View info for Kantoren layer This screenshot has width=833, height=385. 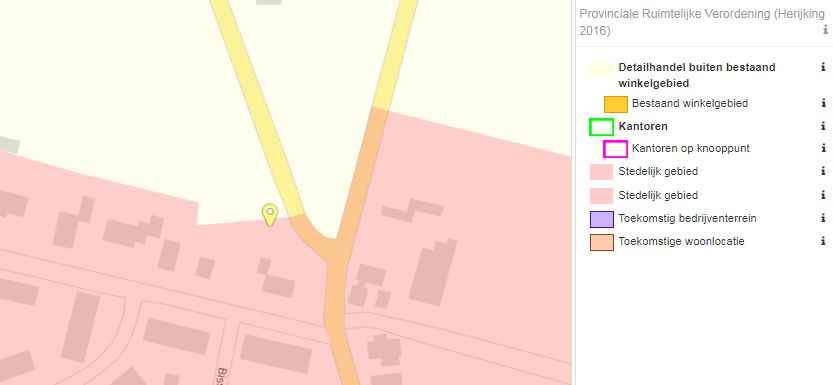click(823, 126)
